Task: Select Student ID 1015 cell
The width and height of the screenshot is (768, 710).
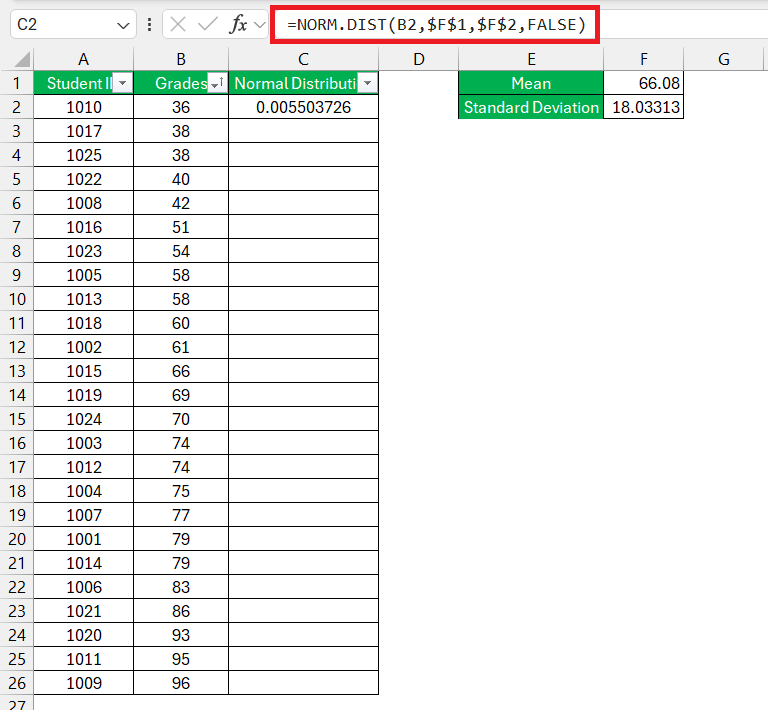Action: click(83, 371)
